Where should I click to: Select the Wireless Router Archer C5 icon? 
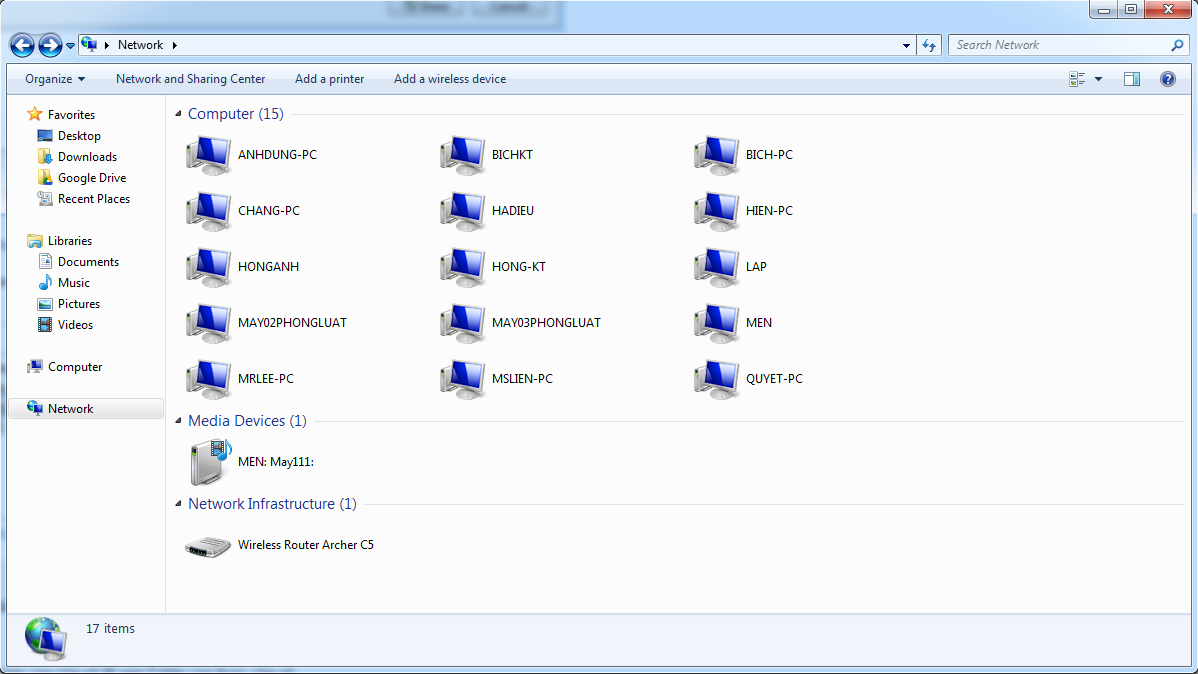click(x=208, y=546)
